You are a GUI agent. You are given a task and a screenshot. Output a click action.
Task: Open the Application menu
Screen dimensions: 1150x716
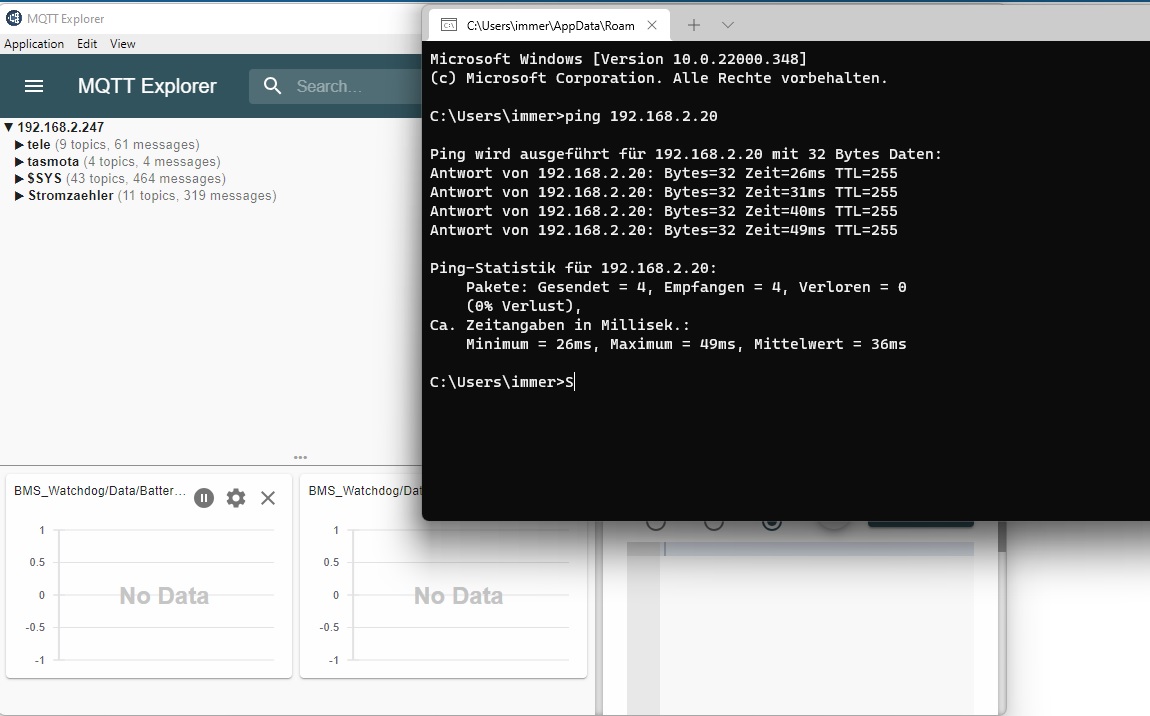point(34,44)
